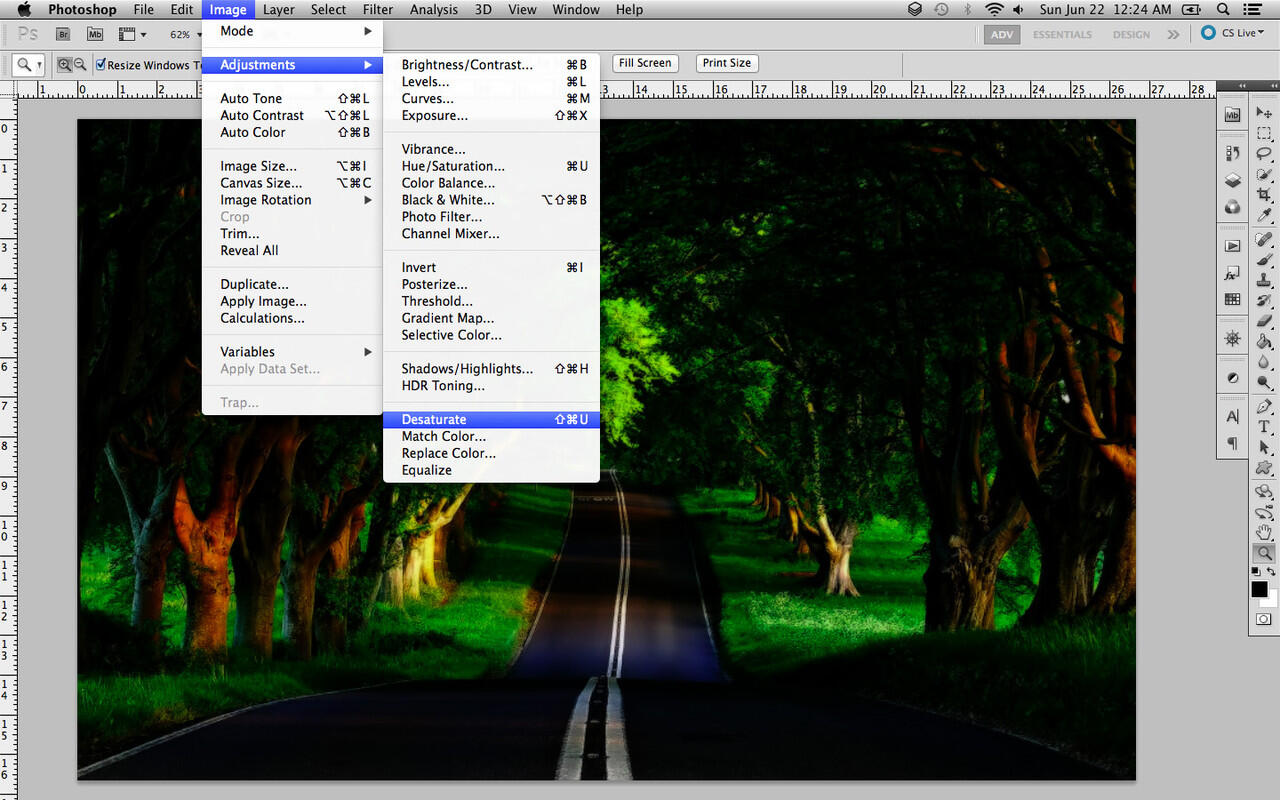Launch Mini Bridge from application bar
1280x800 pixels.
coord(95,34)
